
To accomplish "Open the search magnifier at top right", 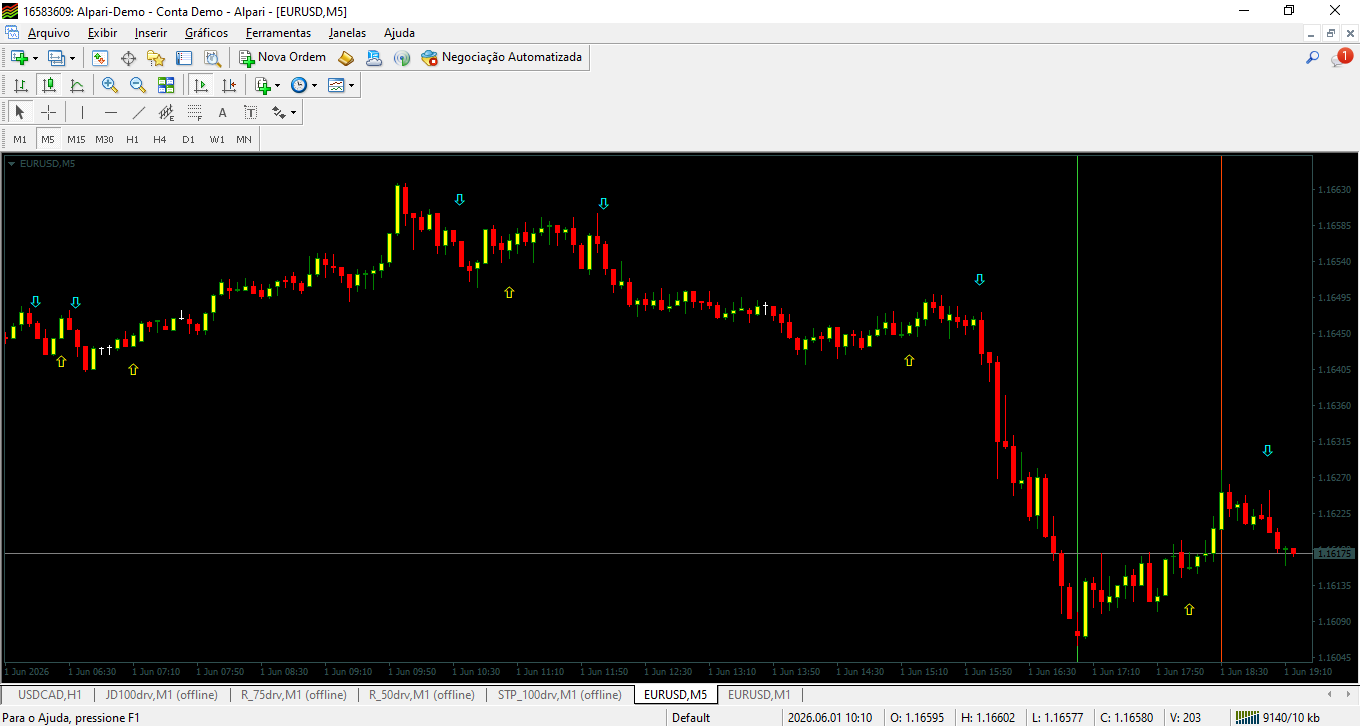I will click(x=1313, y=58).
